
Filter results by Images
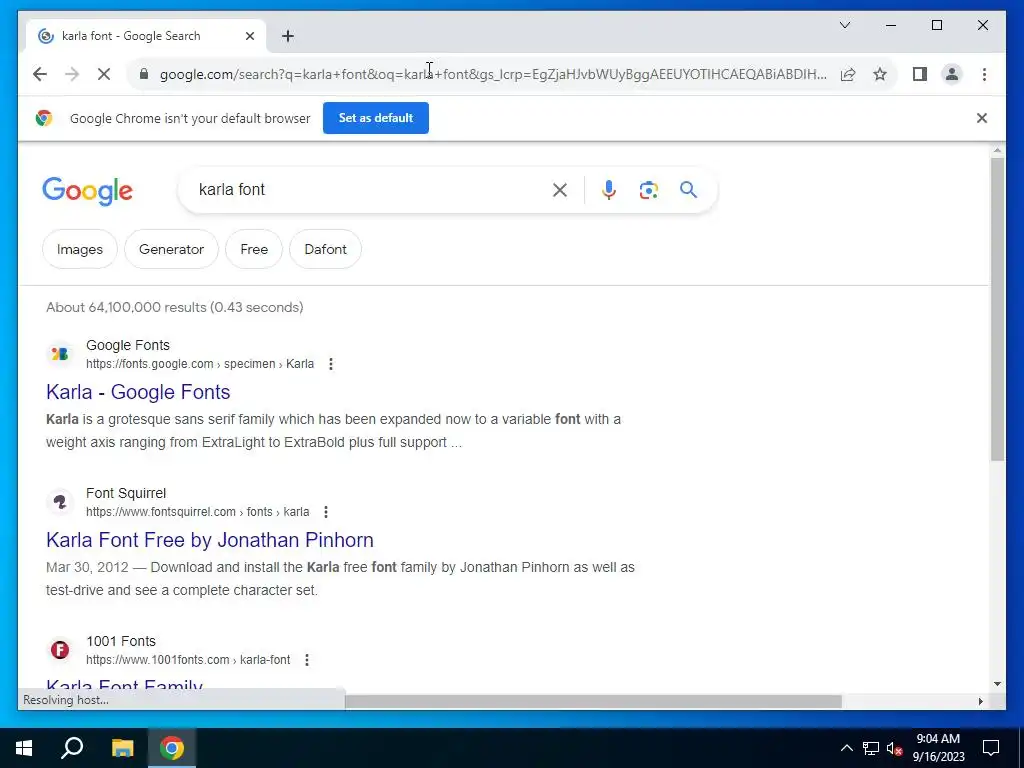(80, 249)
